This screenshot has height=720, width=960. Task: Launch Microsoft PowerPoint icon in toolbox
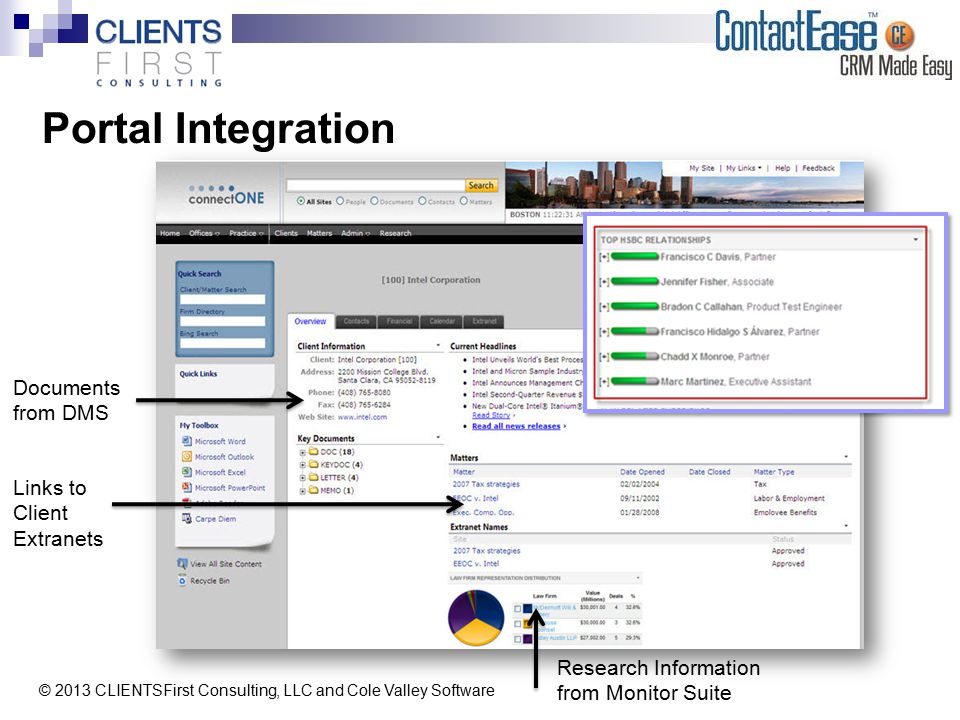pyautogui.click(x=187, y=487)
